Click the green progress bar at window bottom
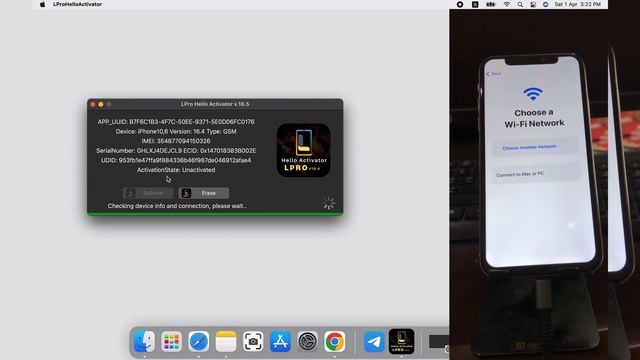Image resolution: width=640 pixels, height=360 pixels. pos(215,214)
